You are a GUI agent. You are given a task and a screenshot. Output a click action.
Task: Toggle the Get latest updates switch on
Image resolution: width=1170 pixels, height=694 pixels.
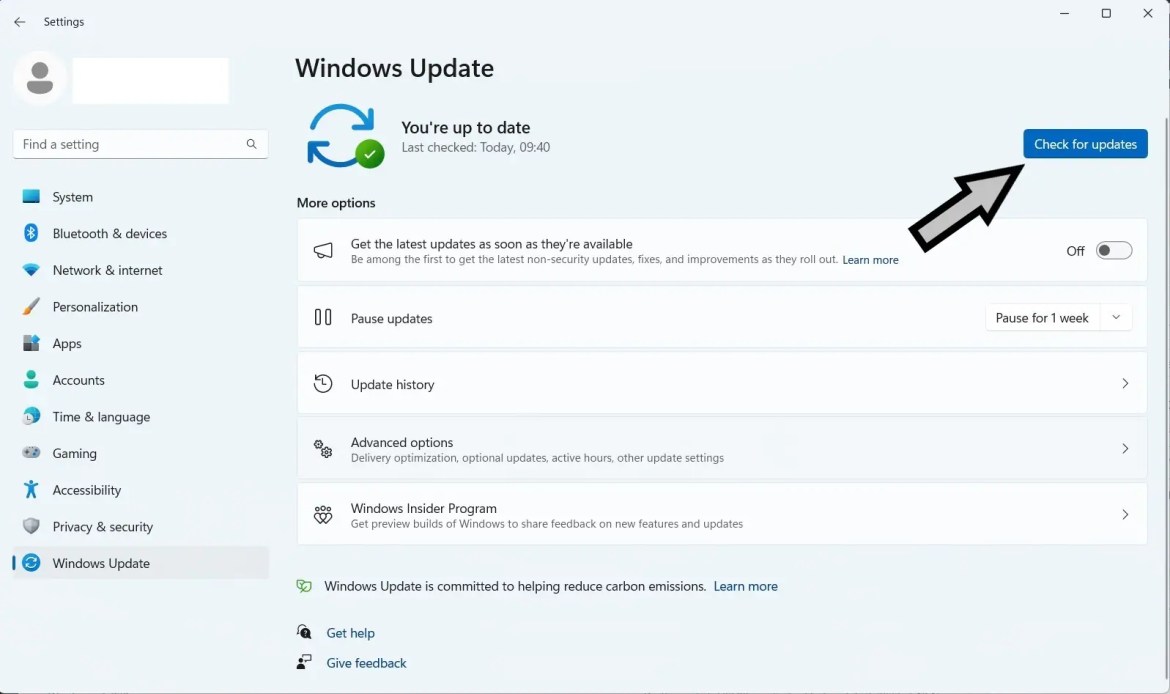(1113, 251)
